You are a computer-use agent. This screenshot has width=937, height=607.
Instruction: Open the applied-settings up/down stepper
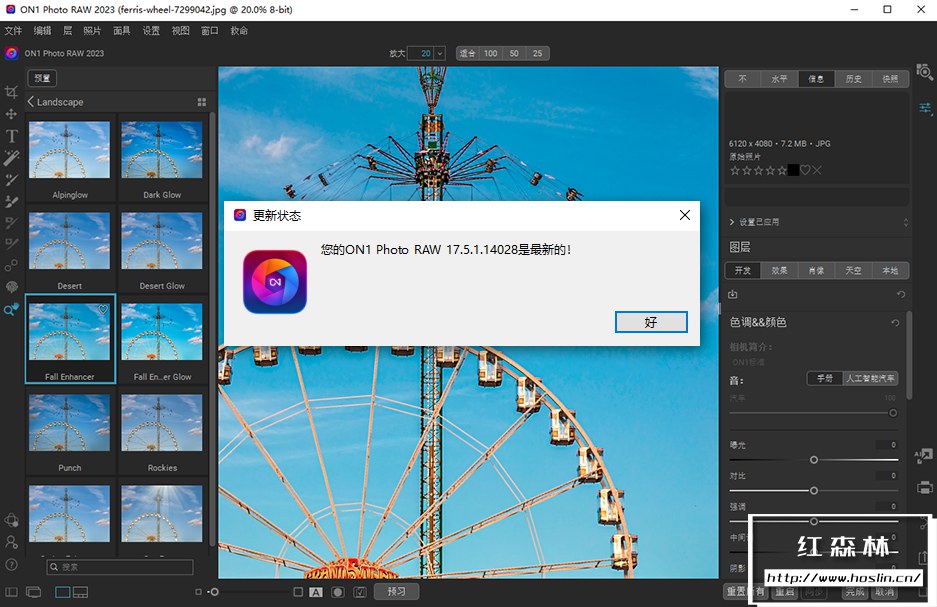[905, 222]
